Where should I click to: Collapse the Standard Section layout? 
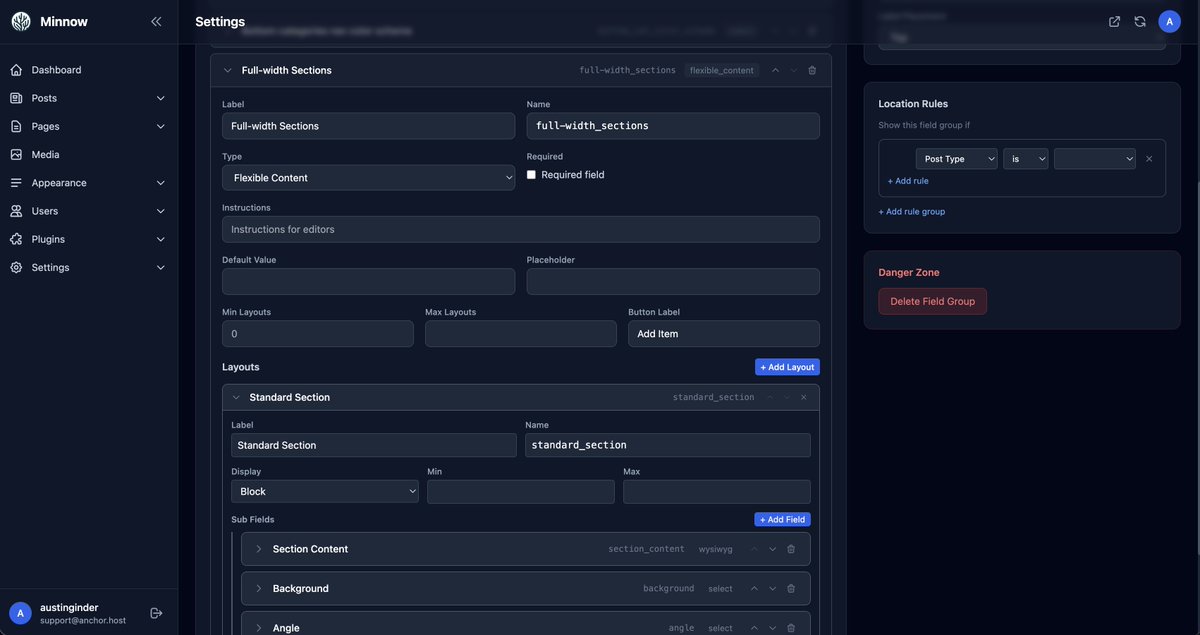coord(236,397)
